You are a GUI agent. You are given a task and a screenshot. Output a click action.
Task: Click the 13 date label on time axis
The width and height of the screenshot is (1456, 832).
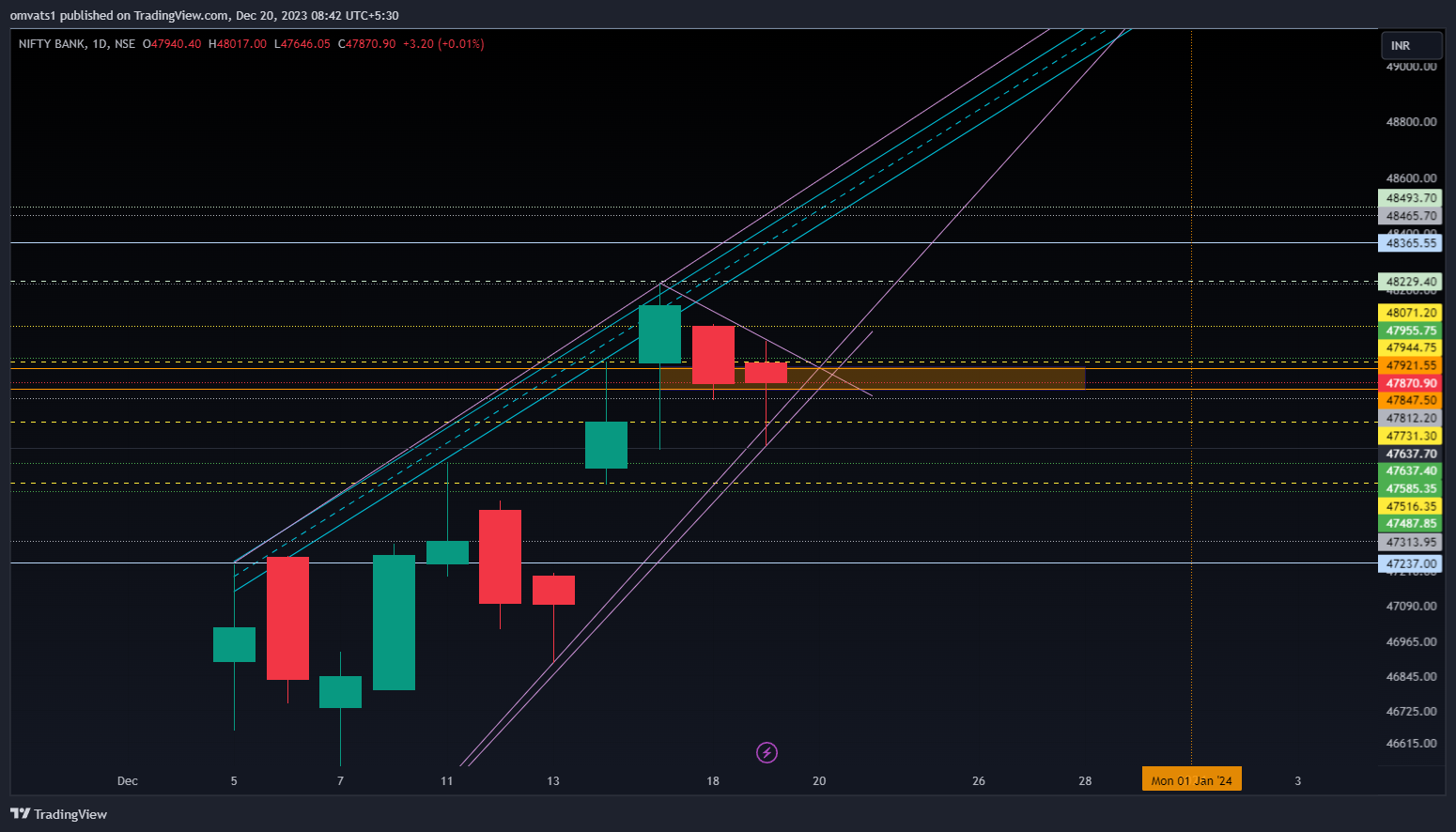(553, 781)
